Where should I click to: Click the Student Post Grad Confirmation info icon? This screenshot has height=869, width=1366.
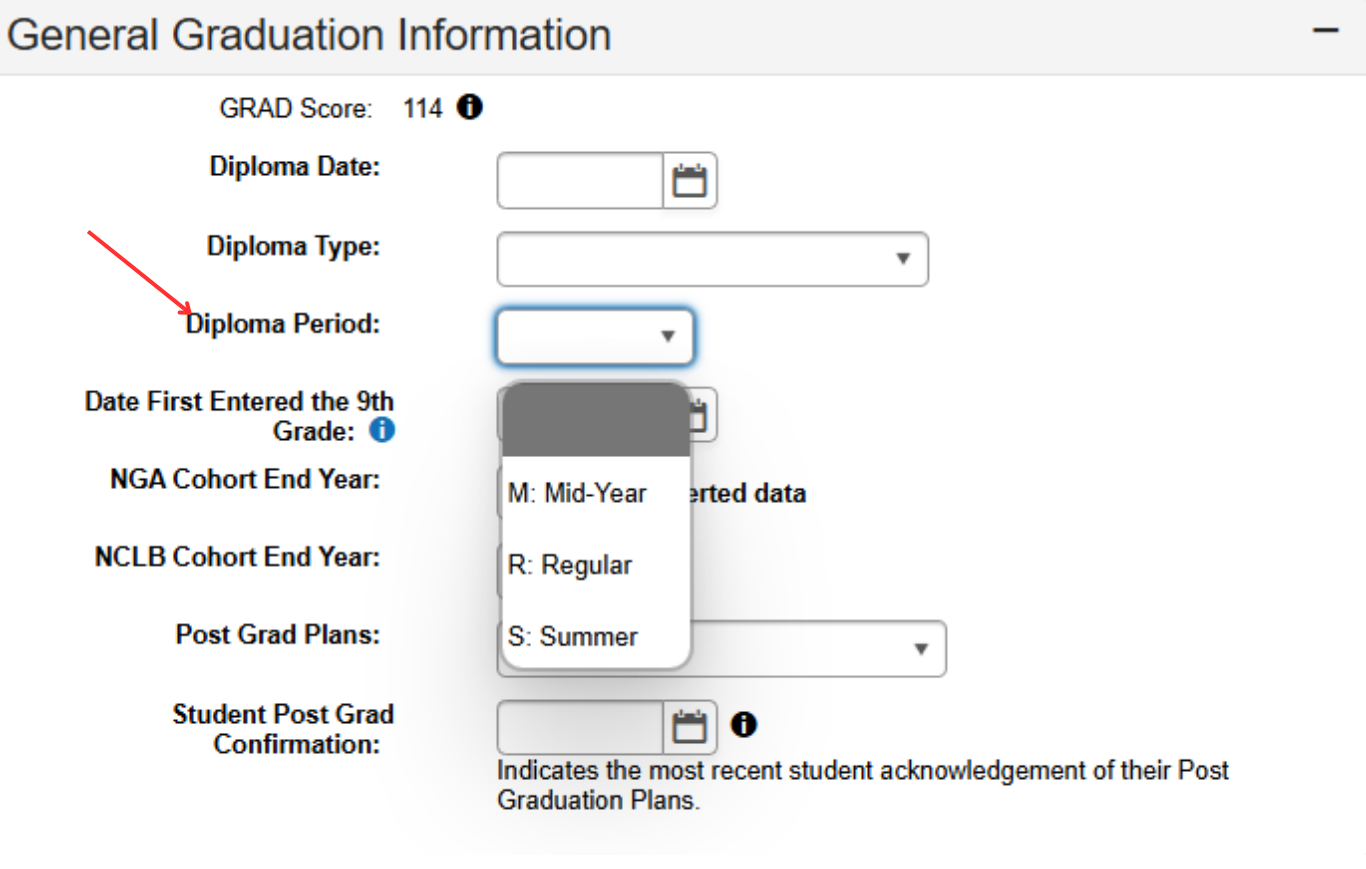point(743,724)
